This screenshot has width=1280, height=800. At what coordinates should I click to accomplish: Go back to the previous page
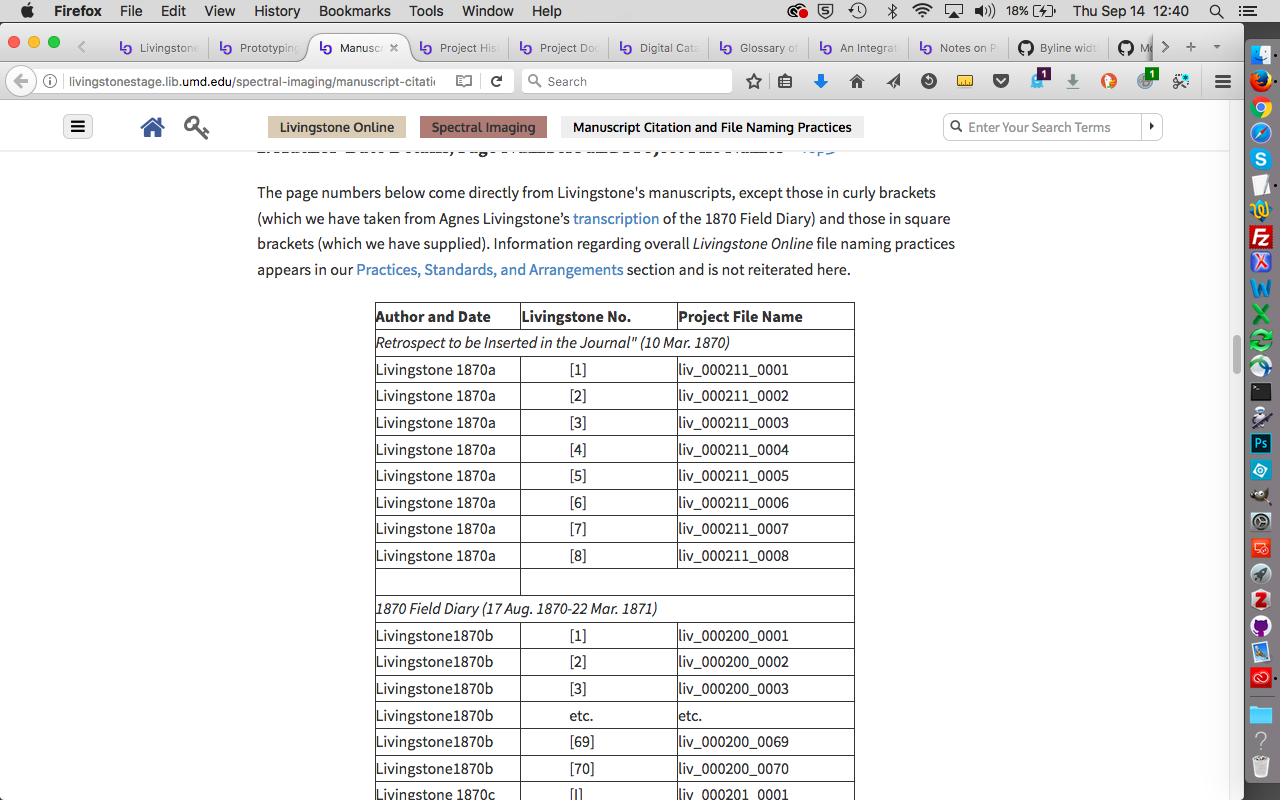point(21,81)
